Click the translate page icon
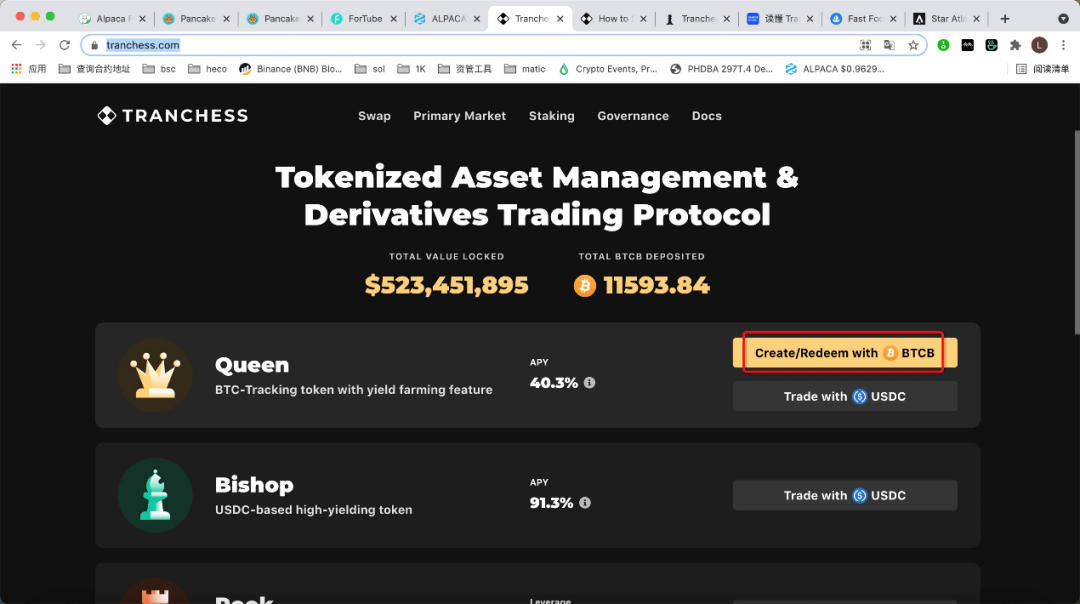The height and width of the screenshot is (604, 1080). [x=889, y=45]
